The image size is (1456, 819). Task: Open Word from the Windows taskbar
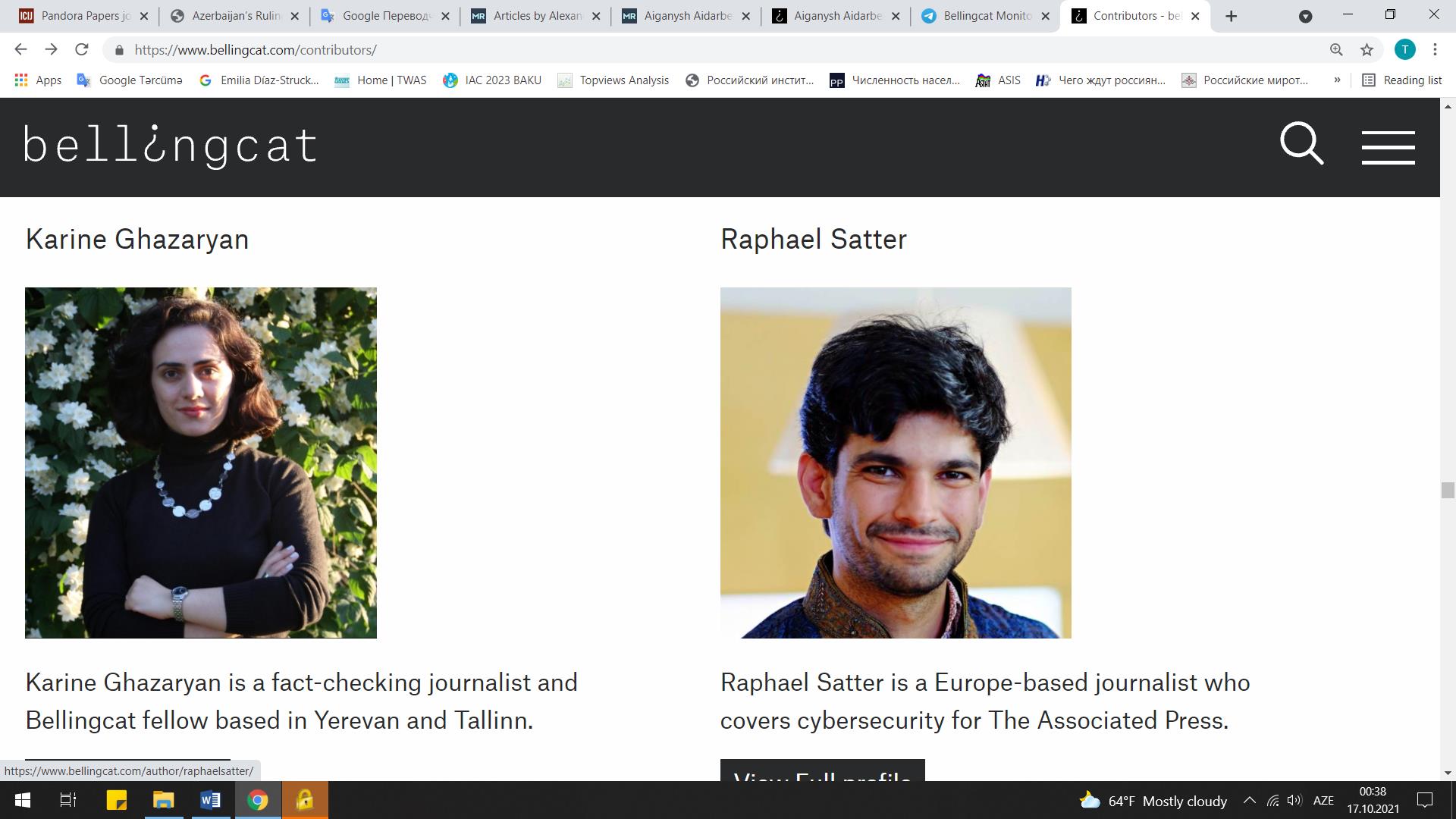tap(211, 800)
